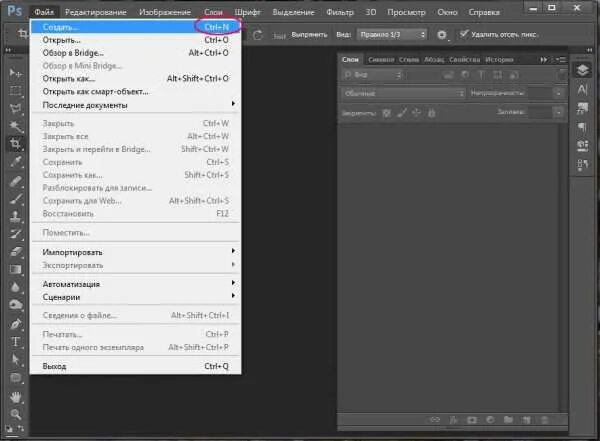Open the 'Фильтр' menu
Viewport: 600px width, 441px height.
(340, 12)
